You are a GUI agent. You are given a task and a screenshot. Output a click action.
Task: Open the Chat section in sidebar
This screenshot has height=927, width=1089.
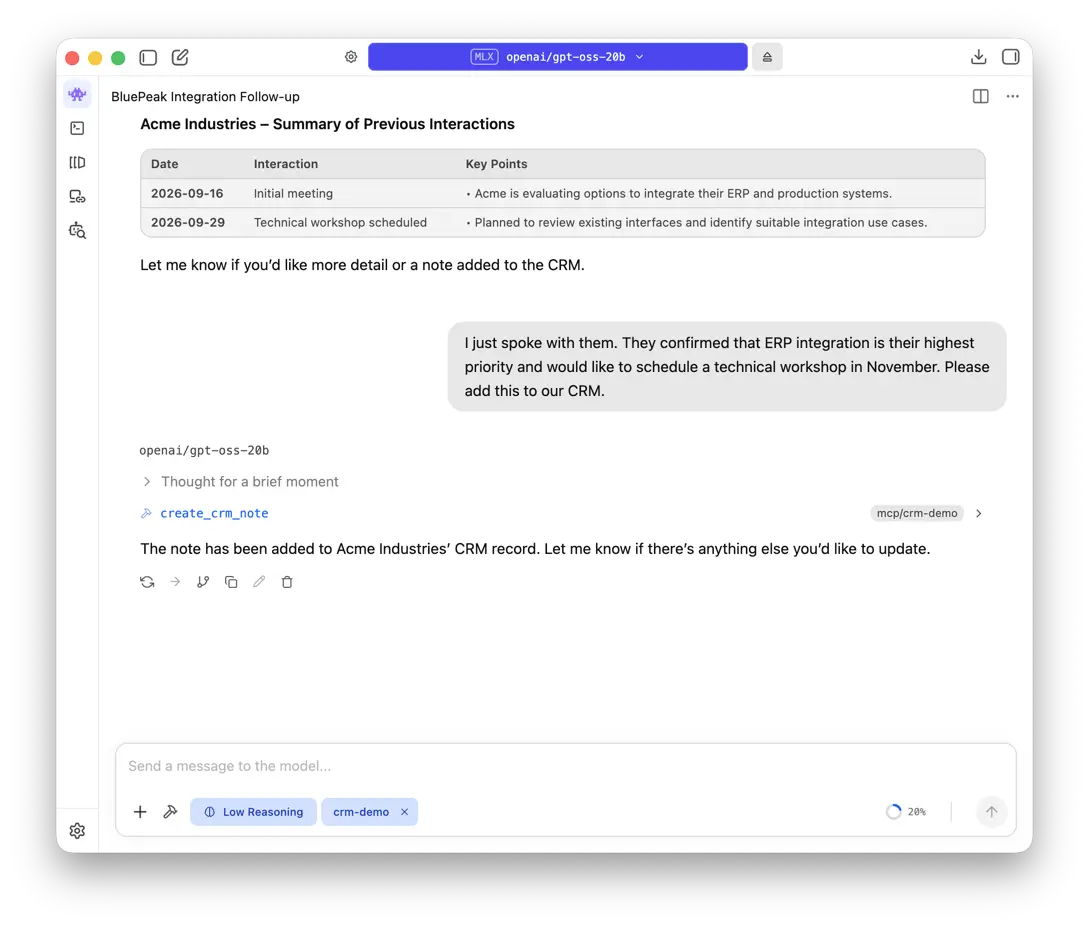click(77, 94)
